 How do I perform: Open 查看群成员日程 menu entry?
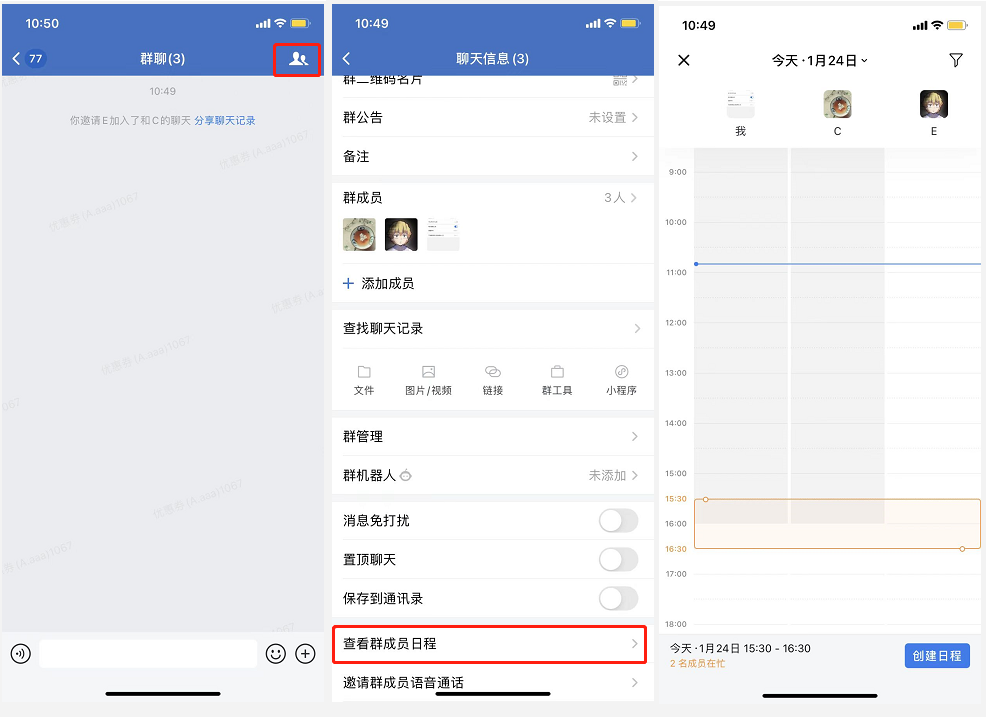[x=490, y=644]
